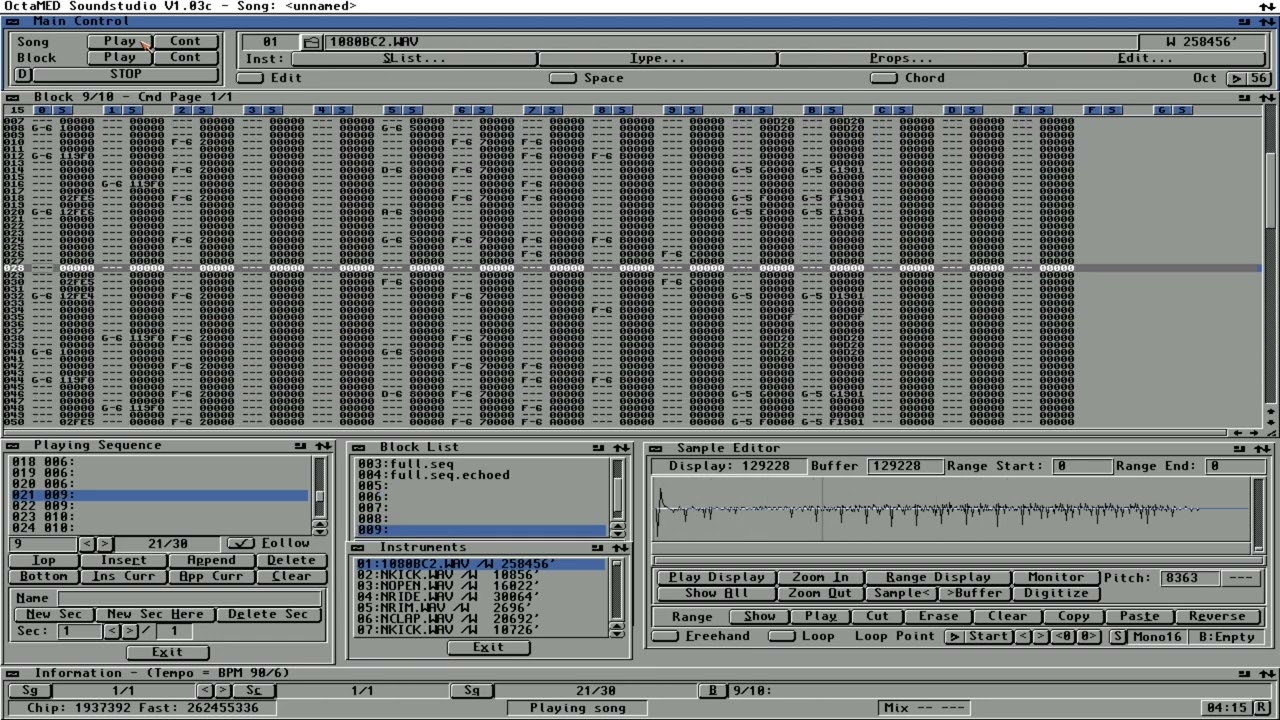1280x720 pixels.
Task: Click the instrument name field 1080BC2.WAV
Action: pos(730,42)
